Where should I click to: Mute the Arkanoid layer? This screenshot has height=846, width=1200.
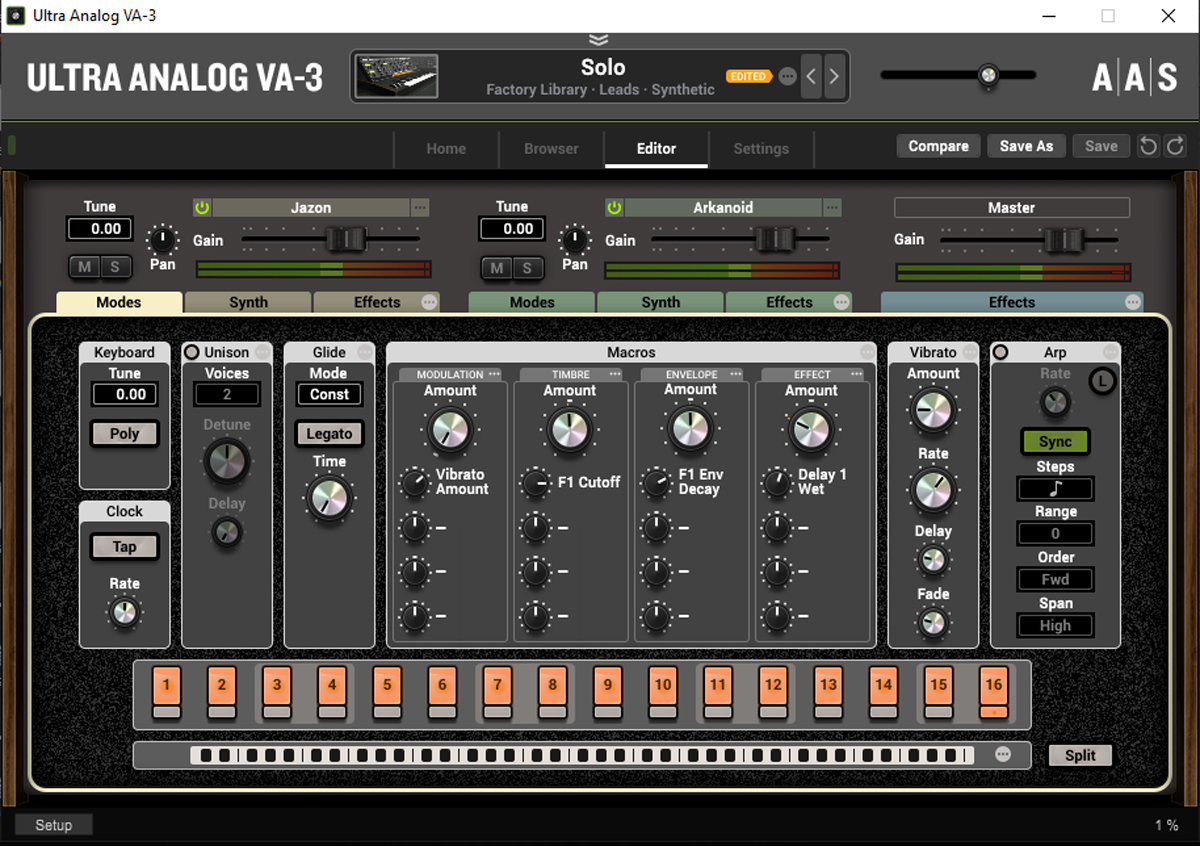pyautogui.click(x=497, y=267)
